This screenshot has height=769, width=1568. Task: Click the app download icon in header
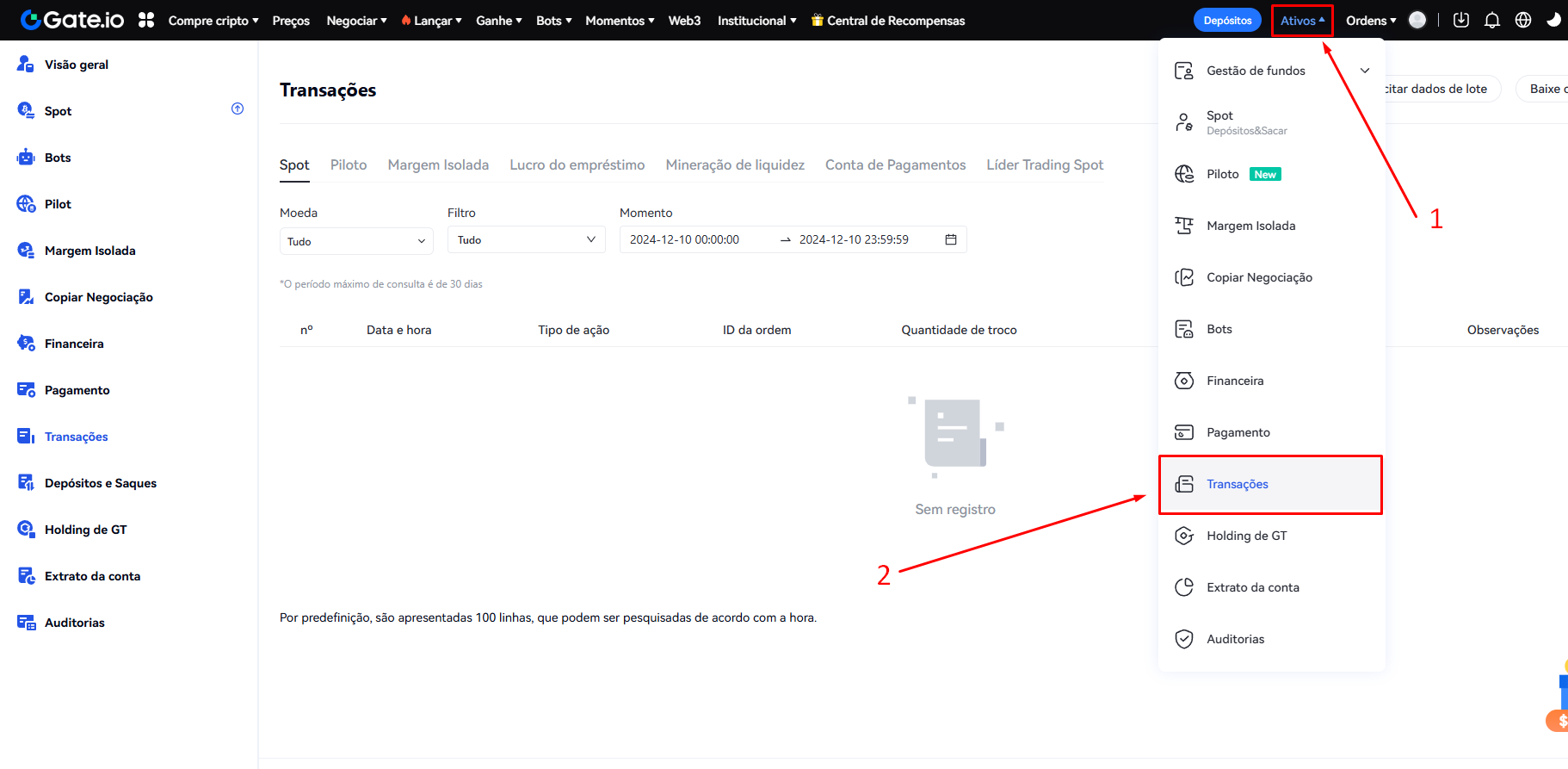pyautogui.click(x=1461, y=20)
